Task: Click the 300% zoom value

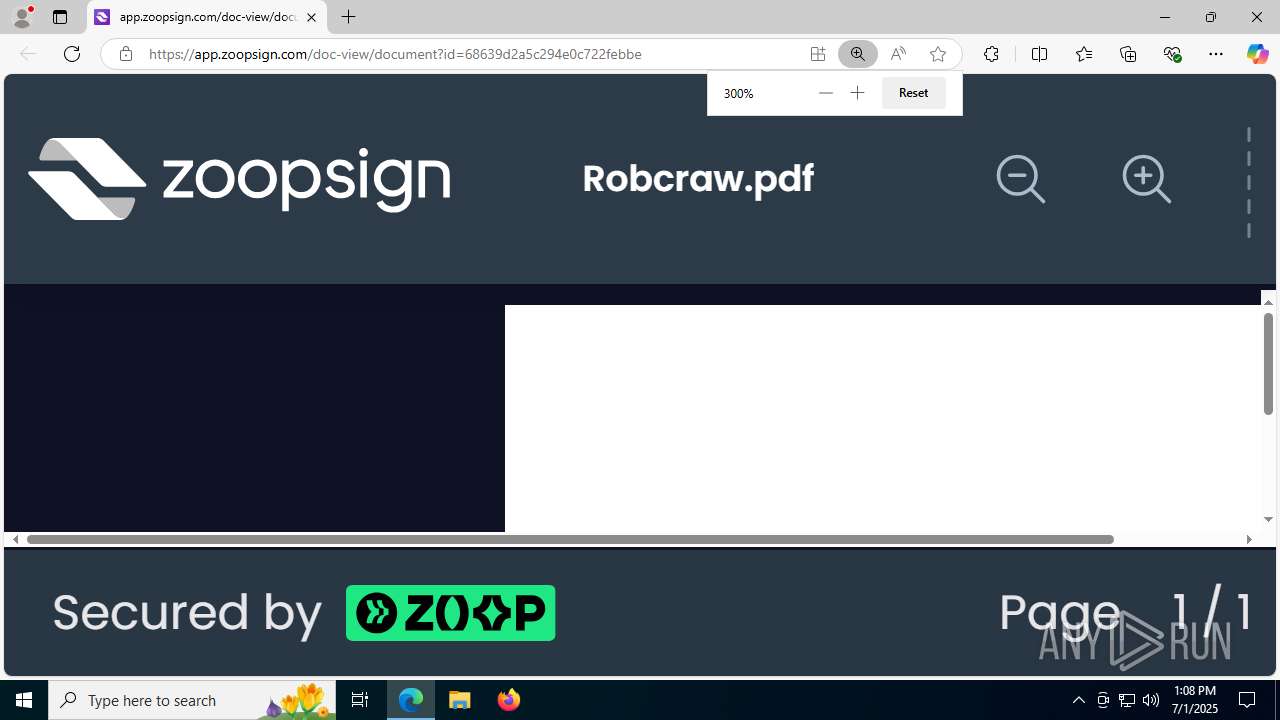Action: point(739,93)
